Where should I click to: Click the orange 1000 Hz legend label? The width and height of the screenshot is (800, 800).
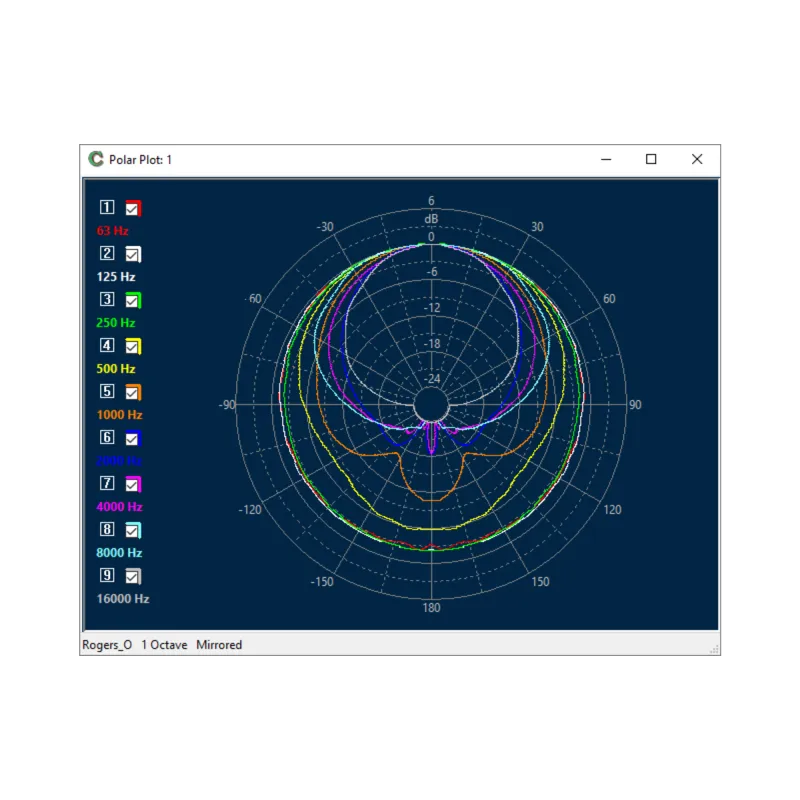point(119,414)
